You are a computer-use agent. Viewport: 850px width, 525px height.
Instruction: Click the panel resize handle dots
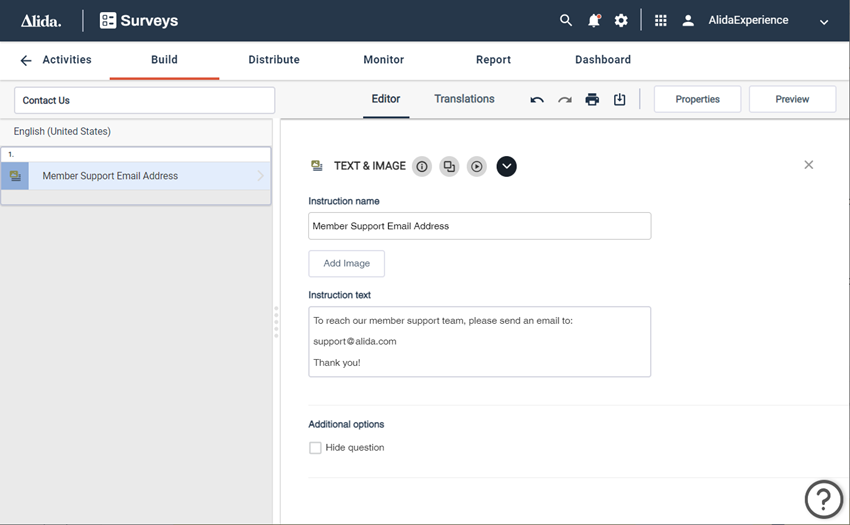tap(276, 322)
